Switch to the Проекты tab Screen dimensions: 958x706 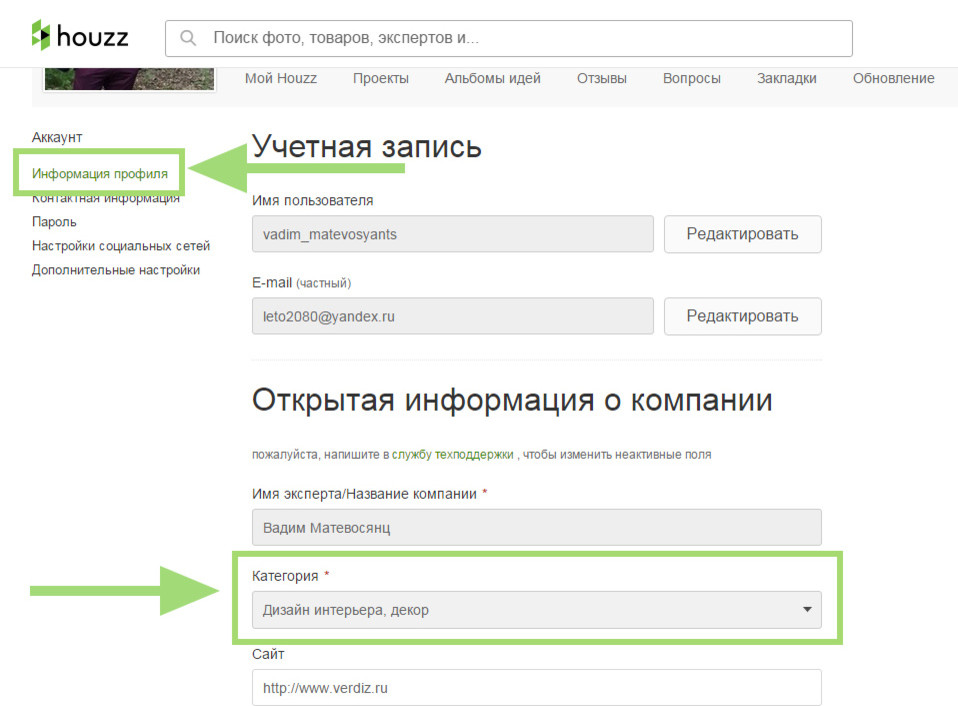pos(381,78)
